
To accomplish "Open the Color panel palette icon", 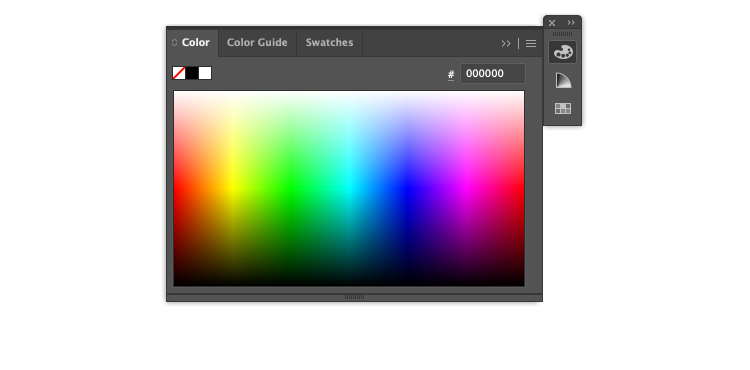I will [562, 52].
